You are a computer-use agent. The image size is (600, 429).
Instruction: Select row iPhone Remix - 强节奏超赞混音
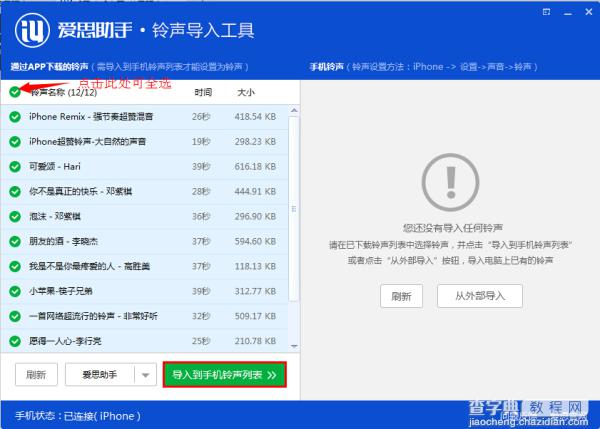pos(145,117)
